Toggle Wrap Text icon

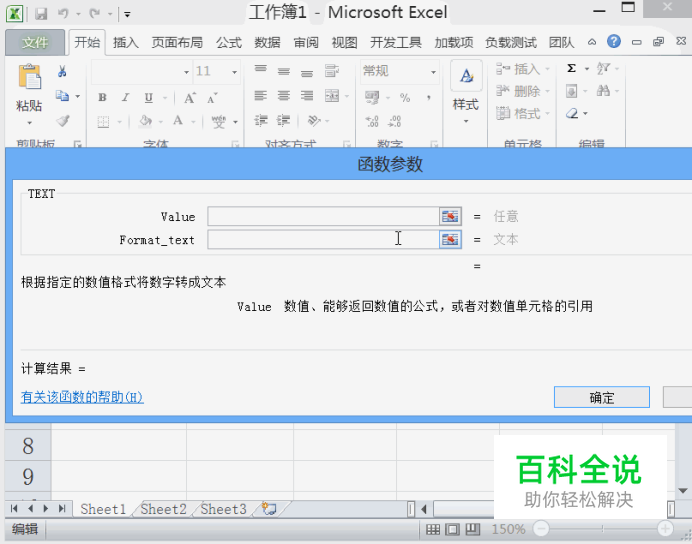tap(332, 71)
